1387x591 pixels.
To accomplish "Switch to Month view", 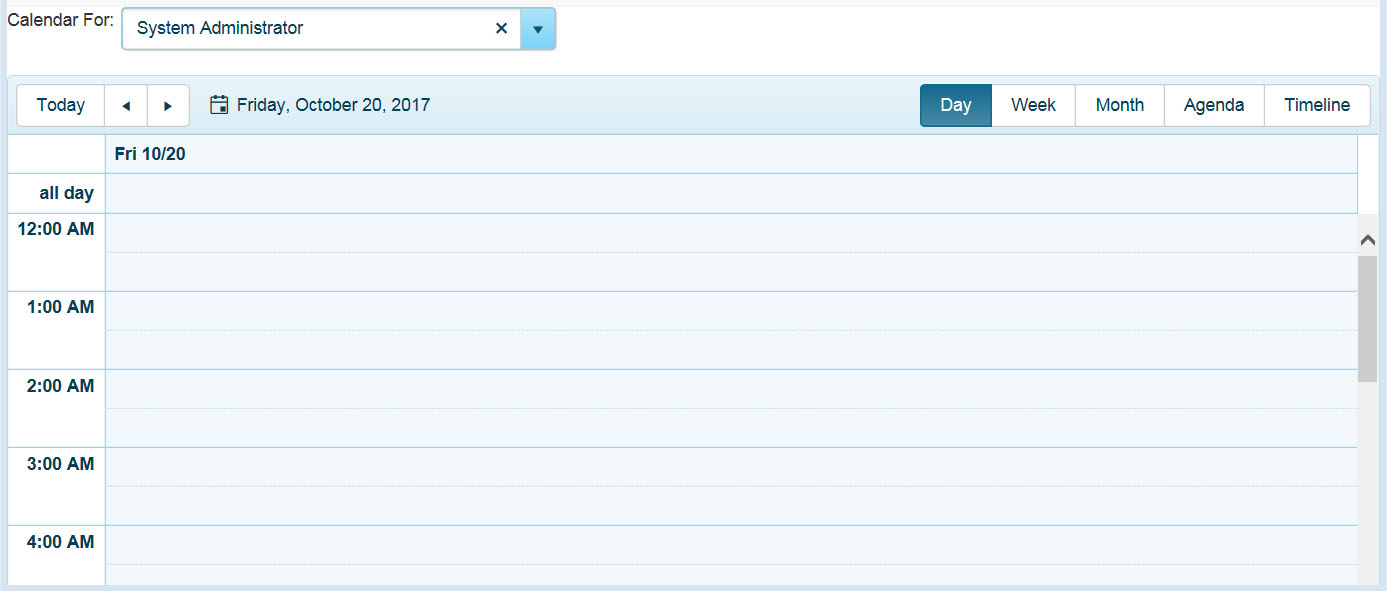I will tap(1119, 104).
